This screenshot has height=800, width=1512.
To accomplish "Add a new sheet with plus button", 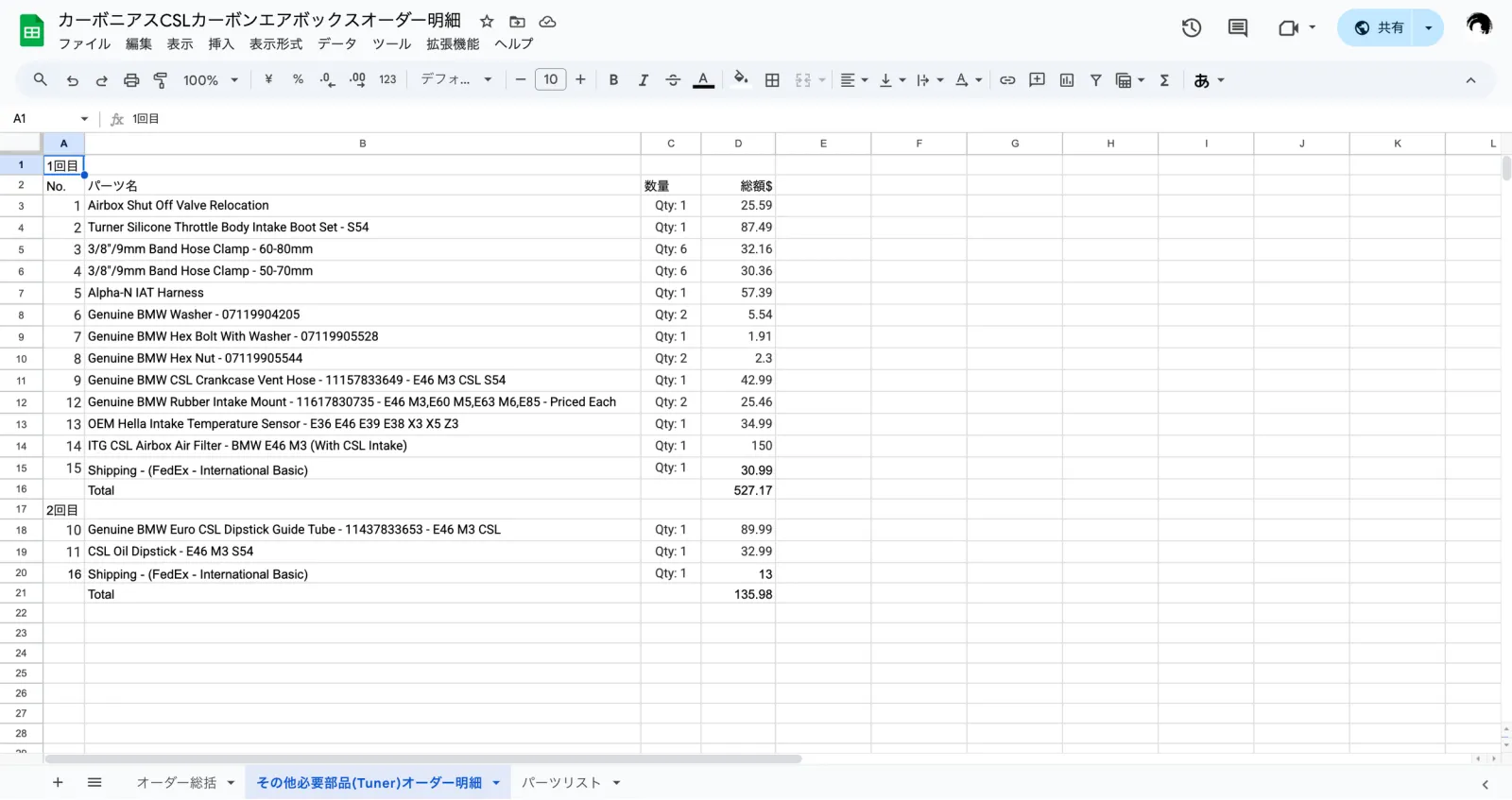I will click(x=58, y=782).
